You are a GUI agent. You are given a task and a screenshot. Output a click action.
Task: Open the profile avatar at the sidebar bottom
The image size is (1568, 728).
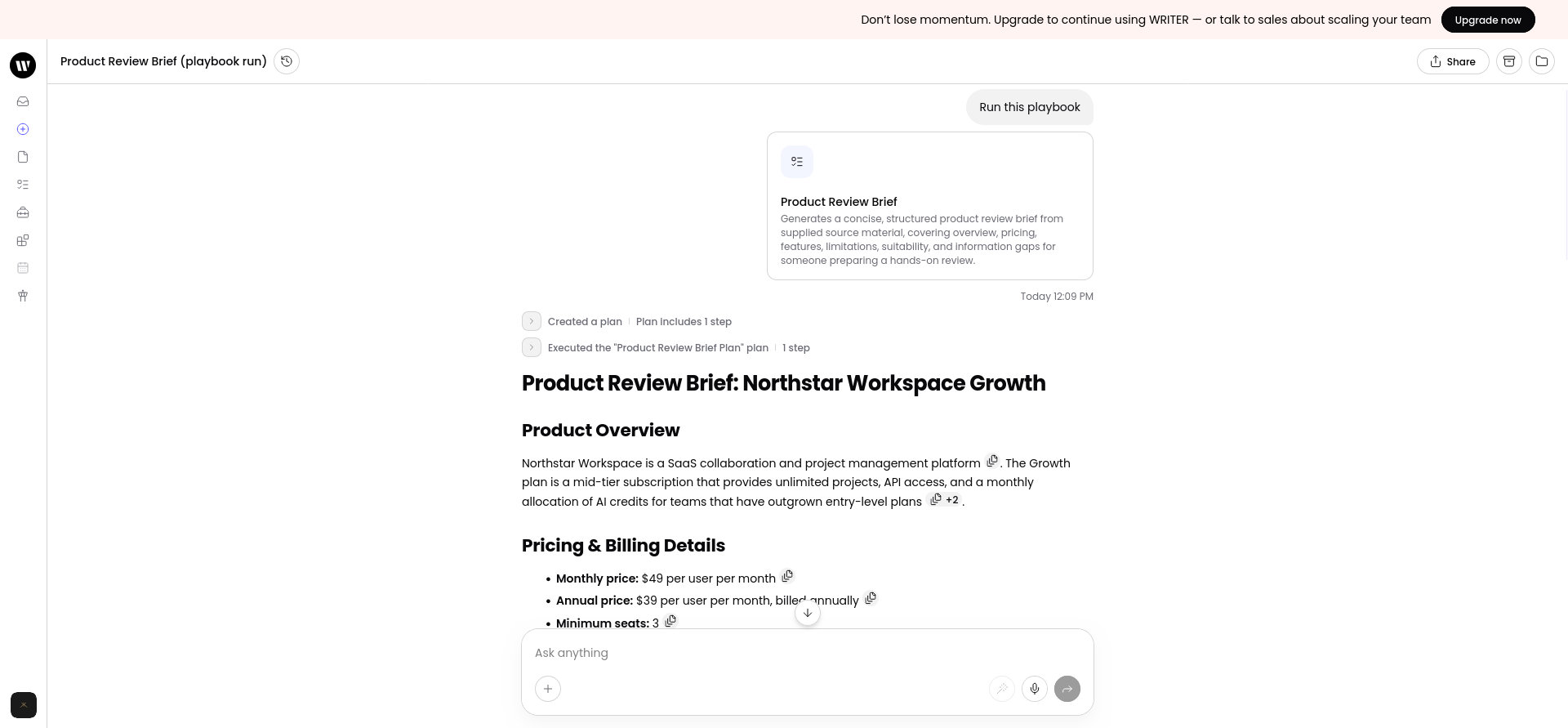coord(24,705)
